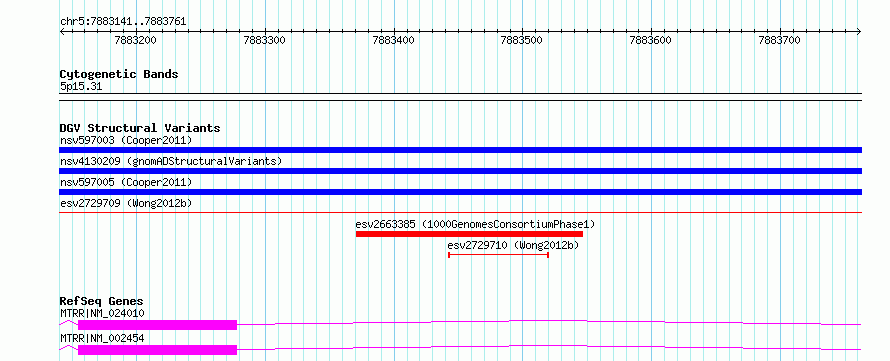
Task: Select the nsv4130209 gnomAD variant bar
Action: pyautogui.click(x=460, y=171)
